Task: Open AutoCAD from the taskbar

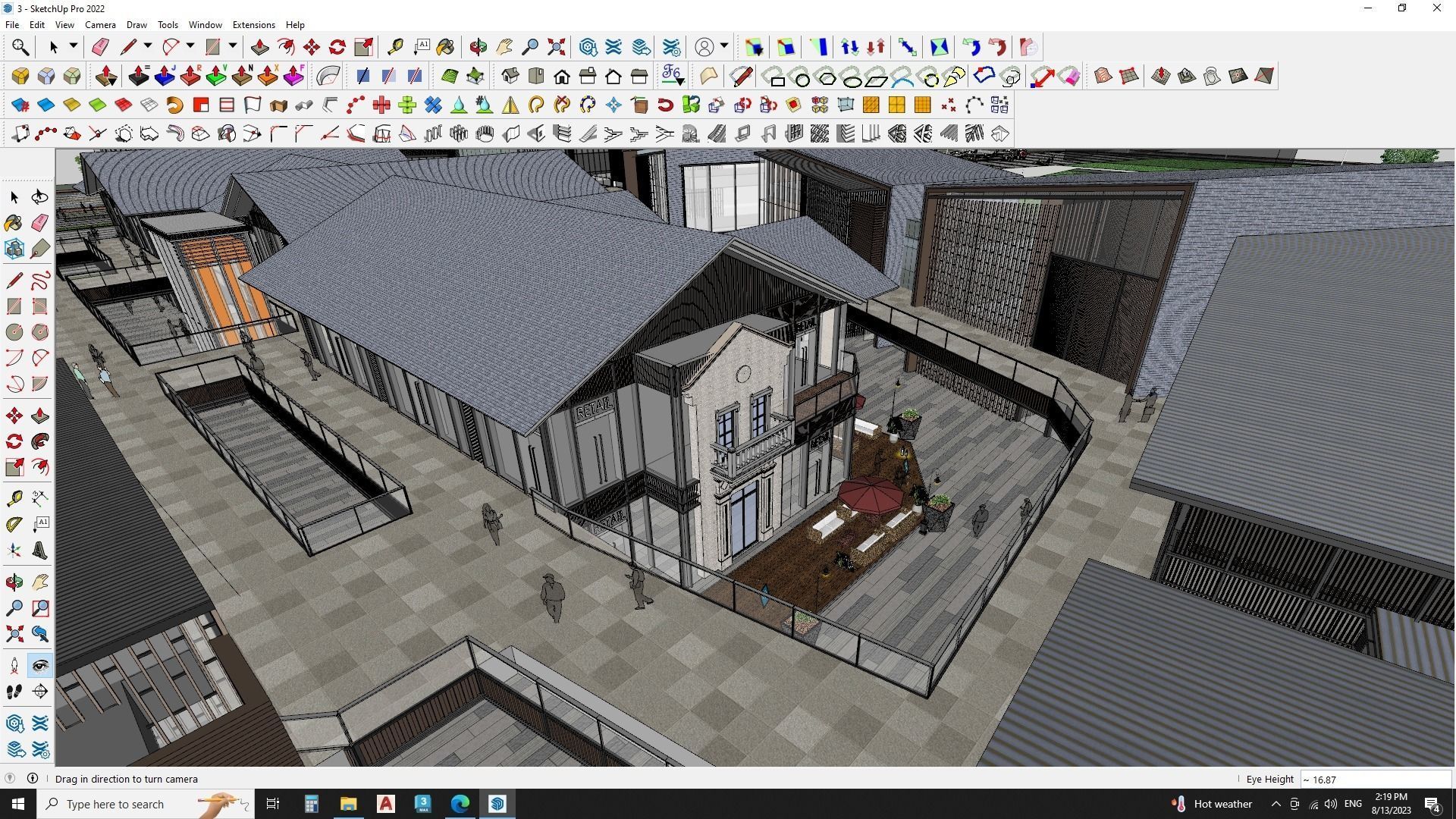Action: click(x=386, y=804)
